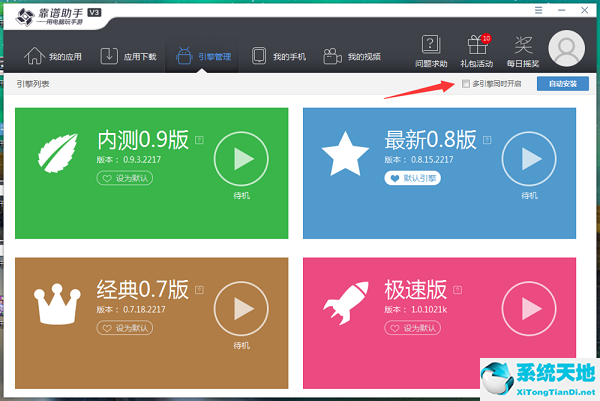Open the 我的应用 home tab
The image size is (600, 401).
[53, 56]
